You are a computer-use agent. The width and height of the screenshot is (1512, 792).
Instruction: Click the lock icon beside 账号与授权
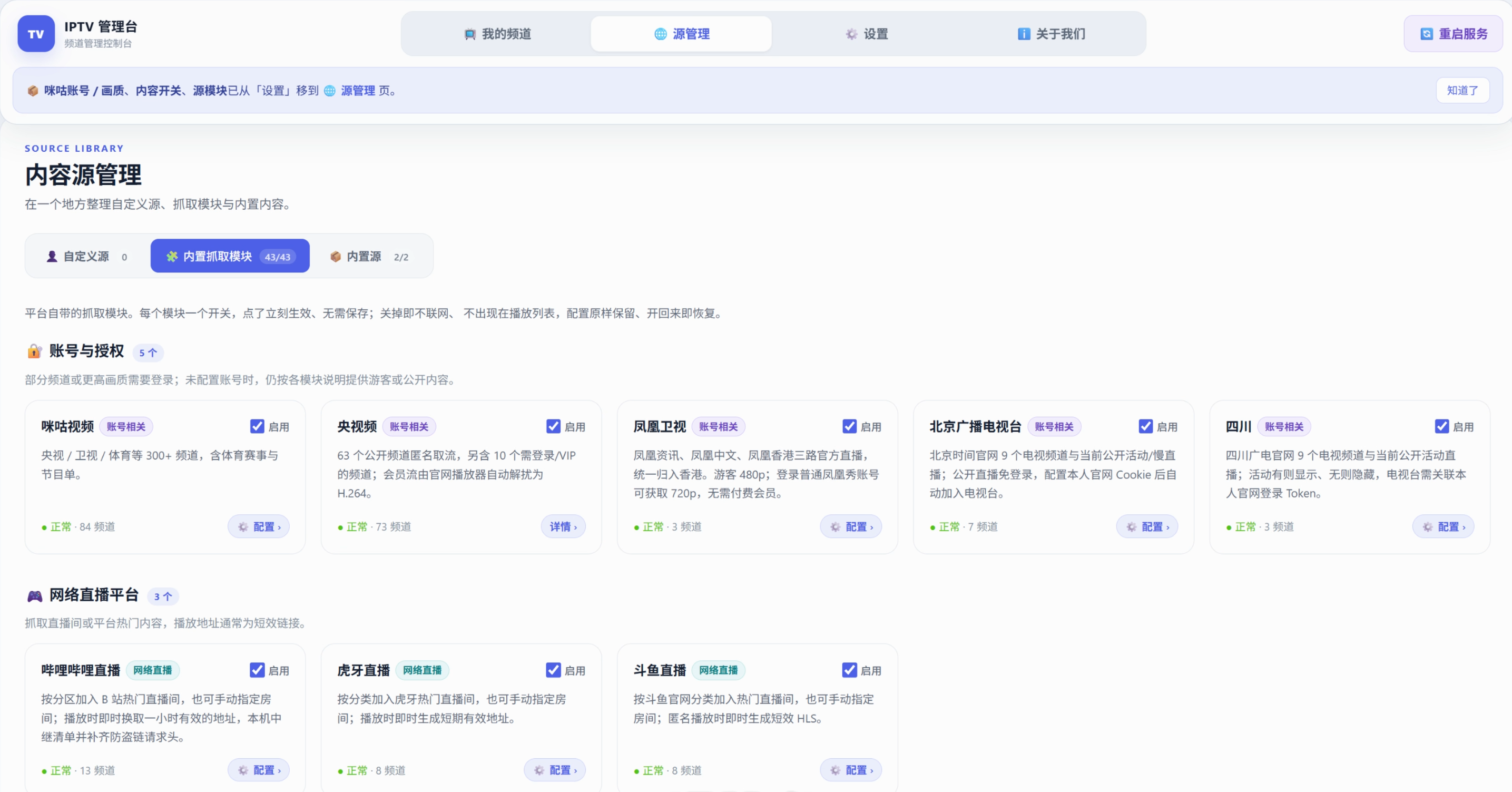(x=35, y=351)
